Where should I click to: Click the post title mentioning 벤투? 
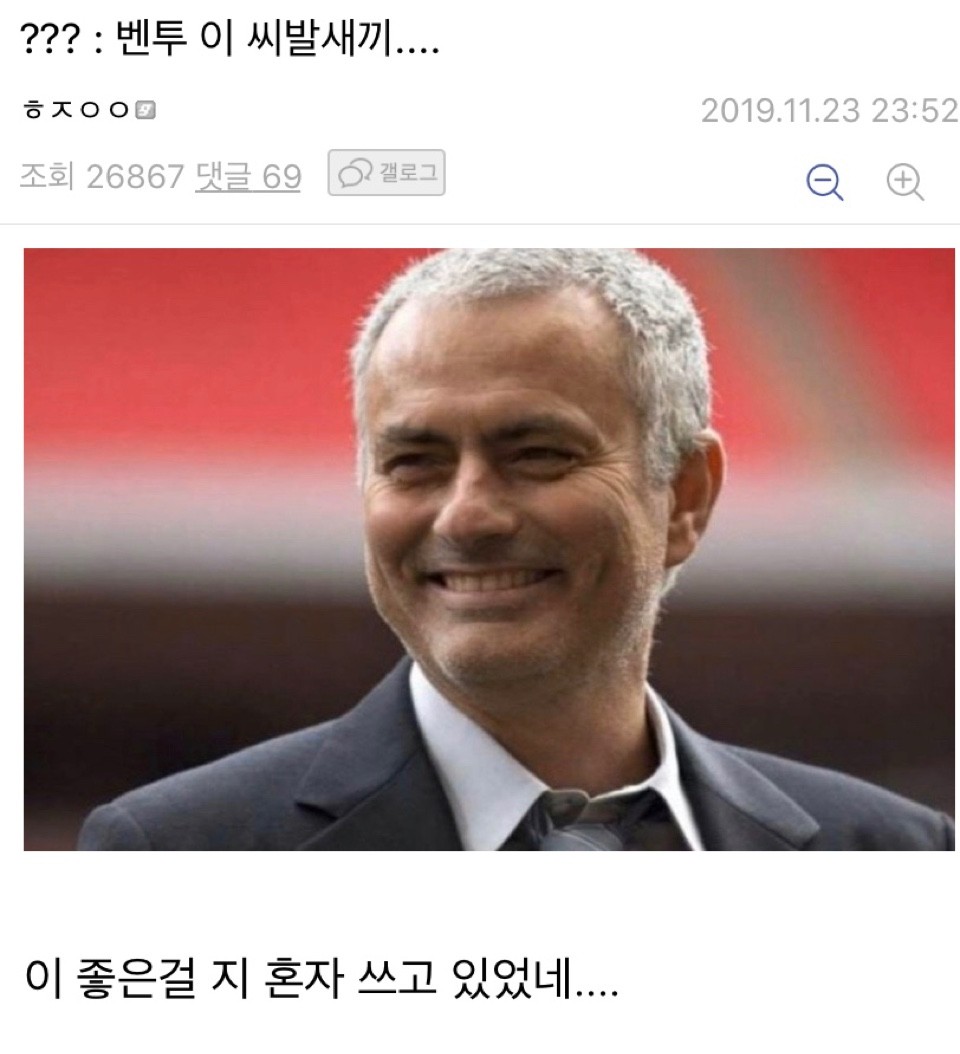[x=230, y=38]
